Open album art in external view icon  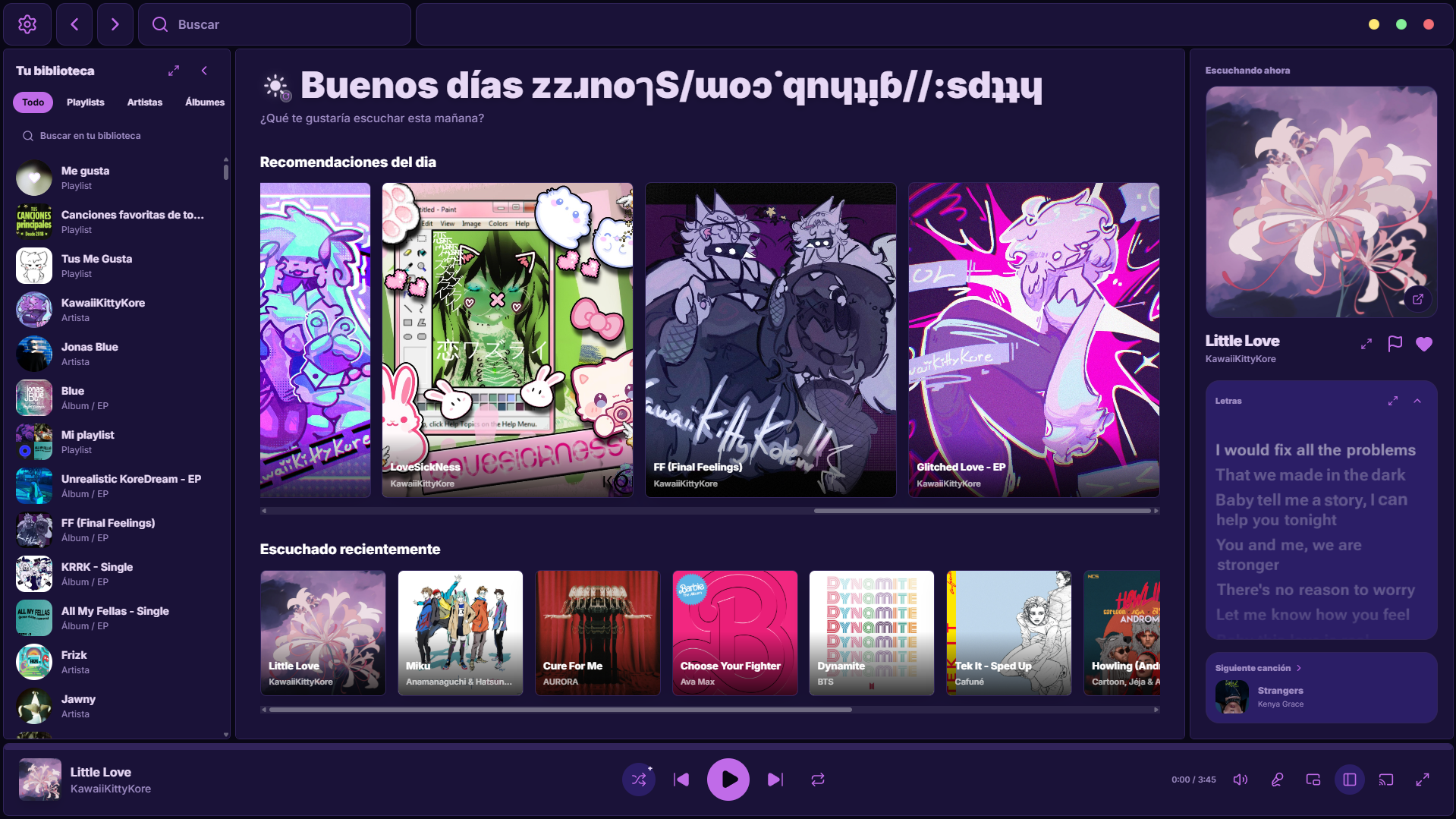[1417, 299]
